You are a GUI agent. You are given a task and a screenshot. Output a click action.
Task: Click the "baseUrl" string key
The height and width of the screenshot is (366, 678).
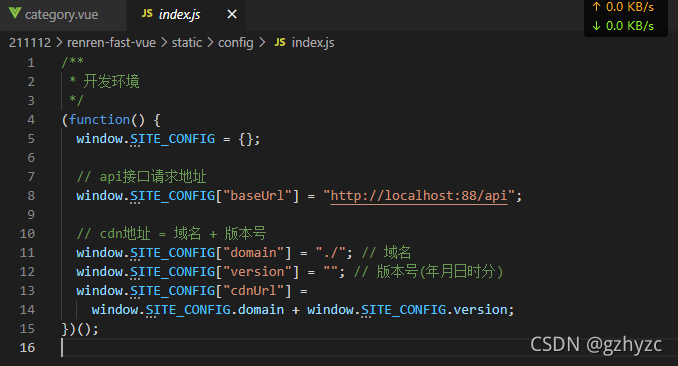258,196
